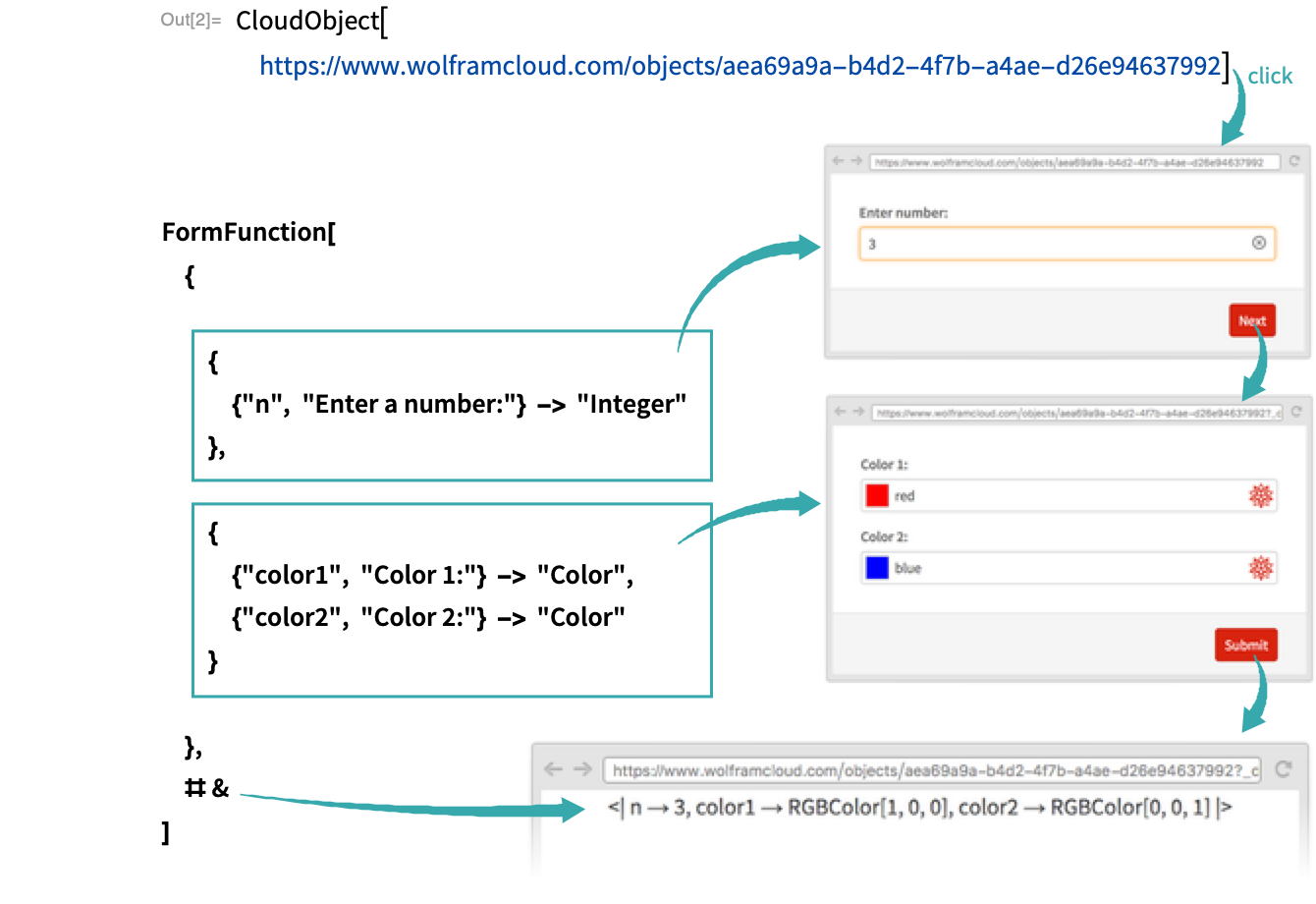Click the blue color swatch for Color 2
Screen dimensions: 1316x904
click(x=877, y=568)
